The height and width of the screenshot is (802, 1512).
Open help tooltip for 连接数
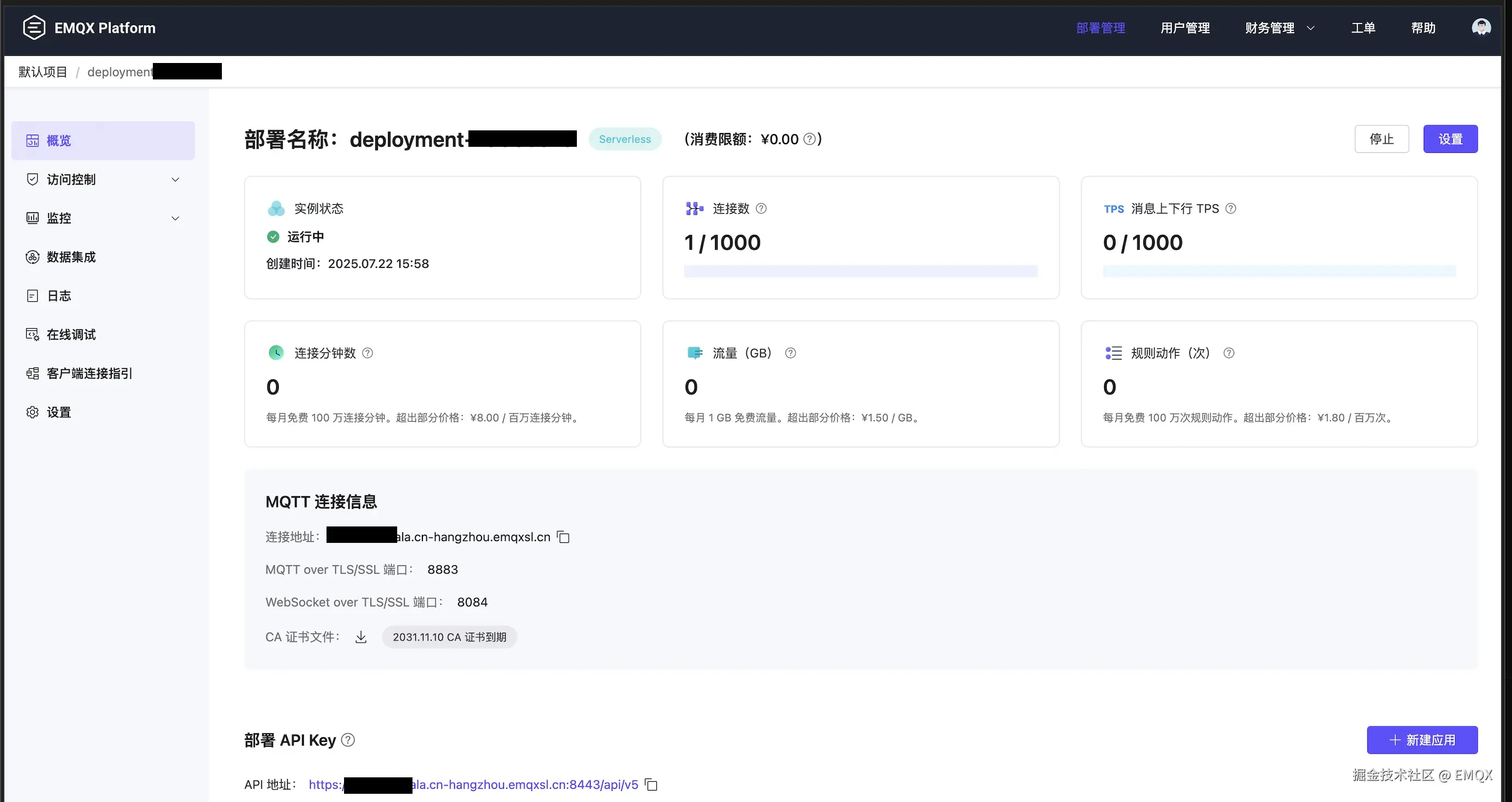point(761,208)
